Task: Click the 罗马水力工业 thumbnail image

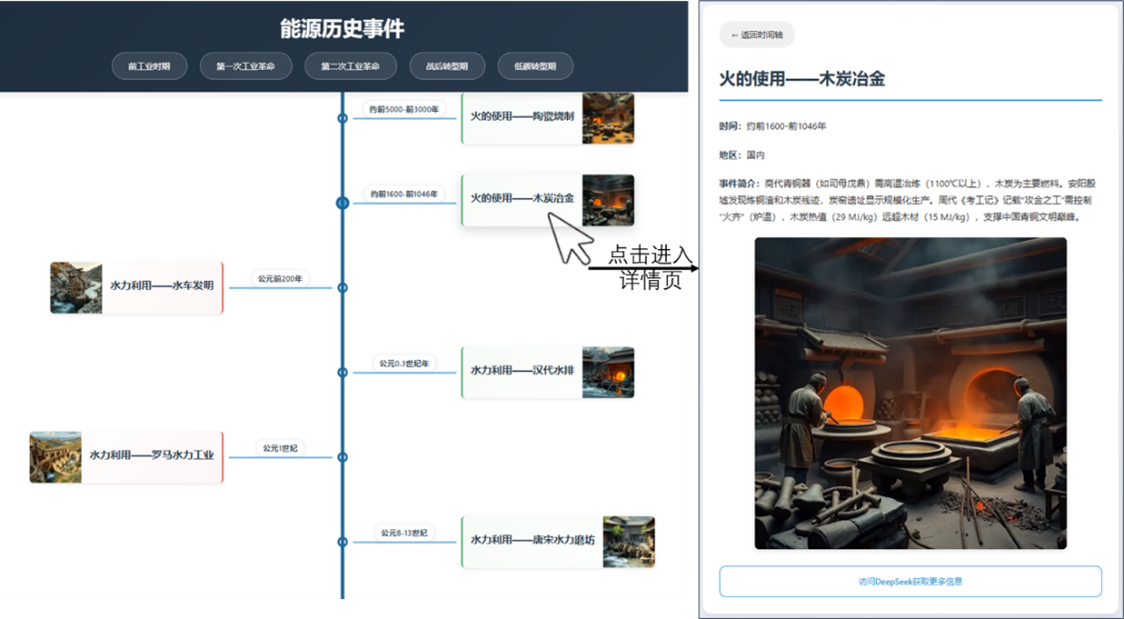Action: 55,457
